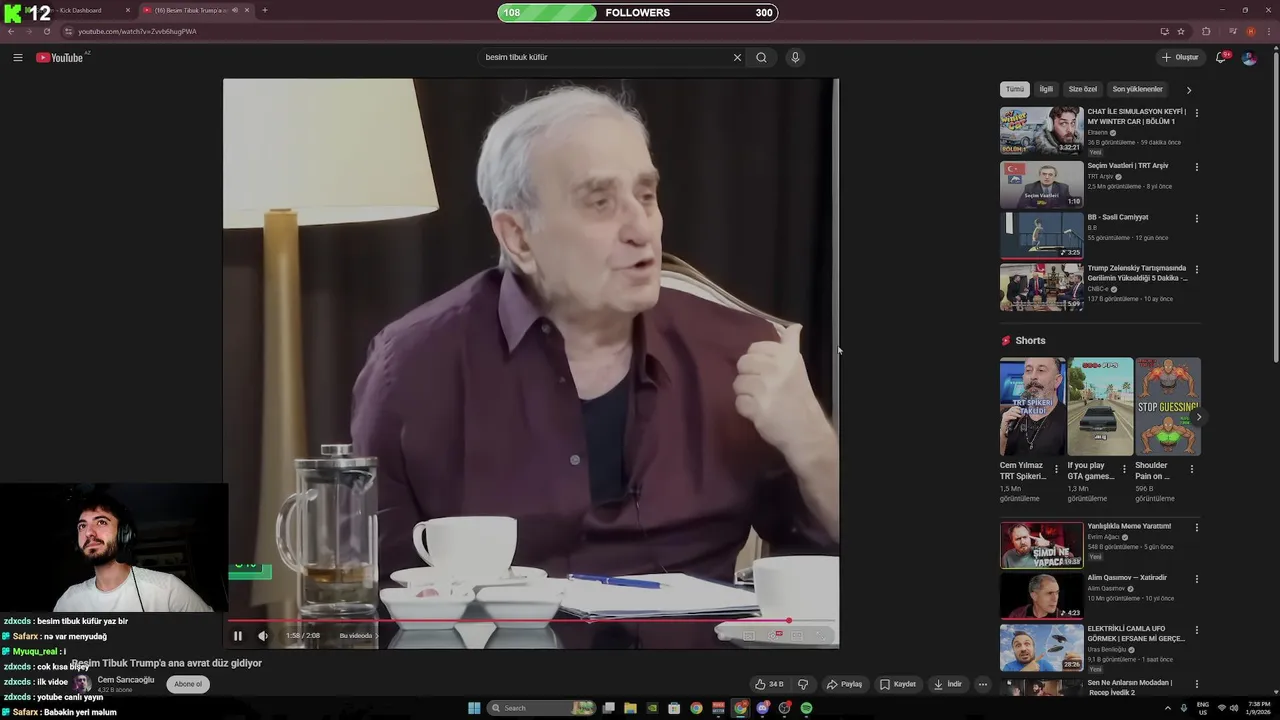1280x720 pixels.
Task: Show next Shorts with the arrow
Action: coord(1198,417)
